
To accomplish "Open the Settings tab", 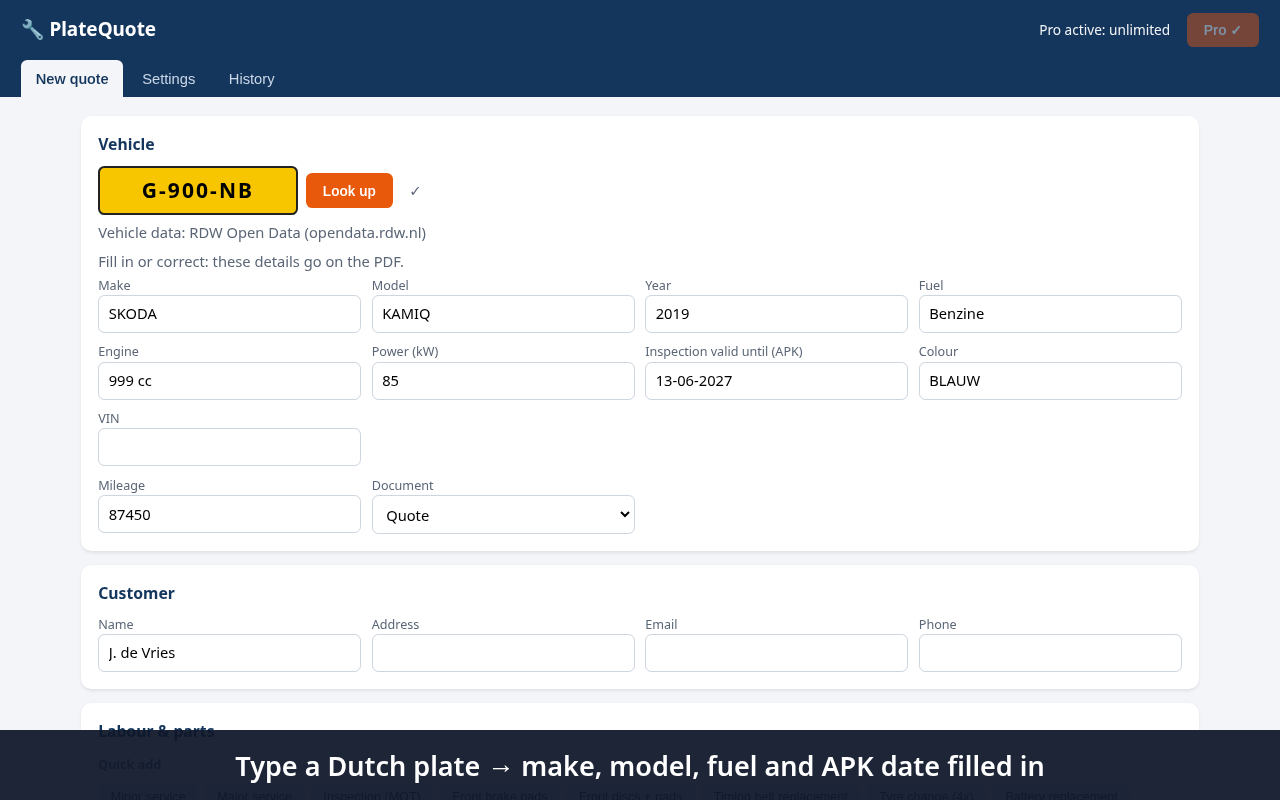I will click(x=169, y=78).
